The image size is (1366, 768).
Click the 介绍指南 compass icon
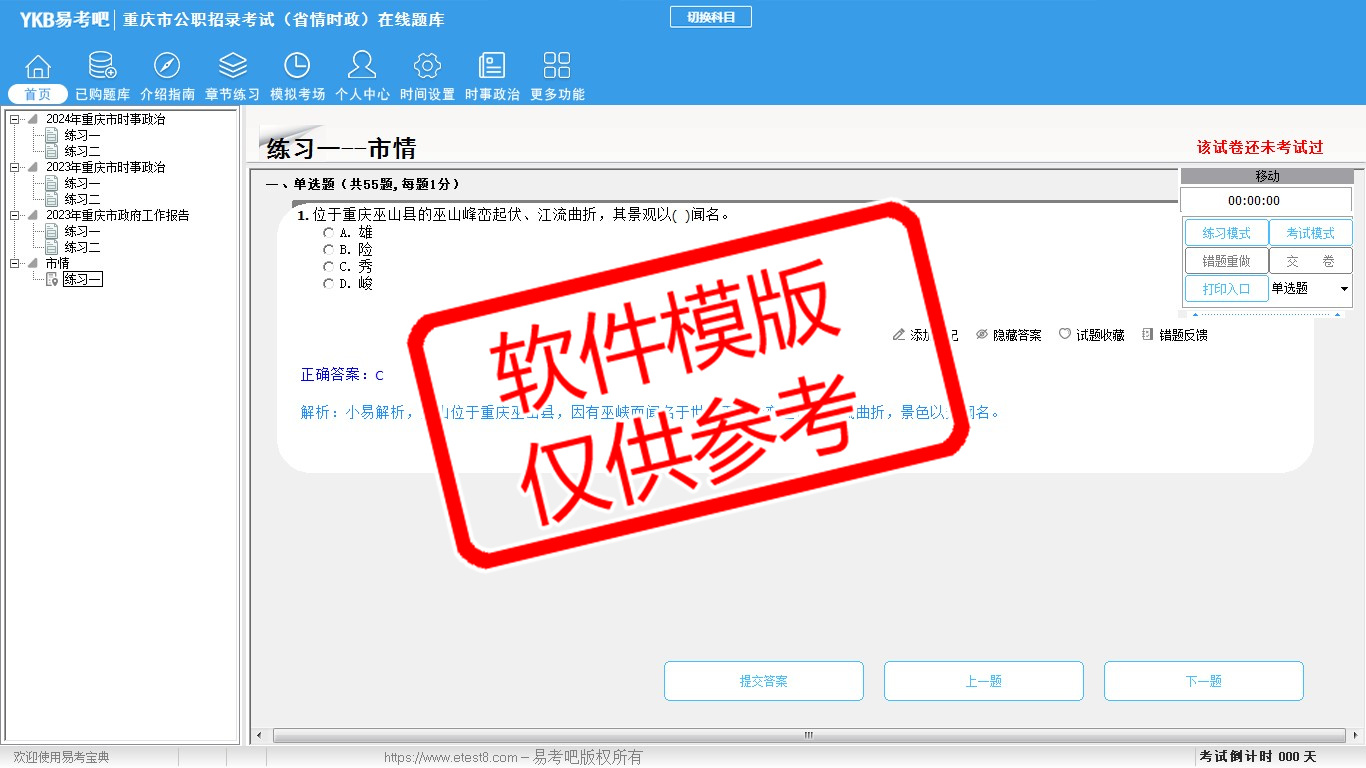[167, 66]
